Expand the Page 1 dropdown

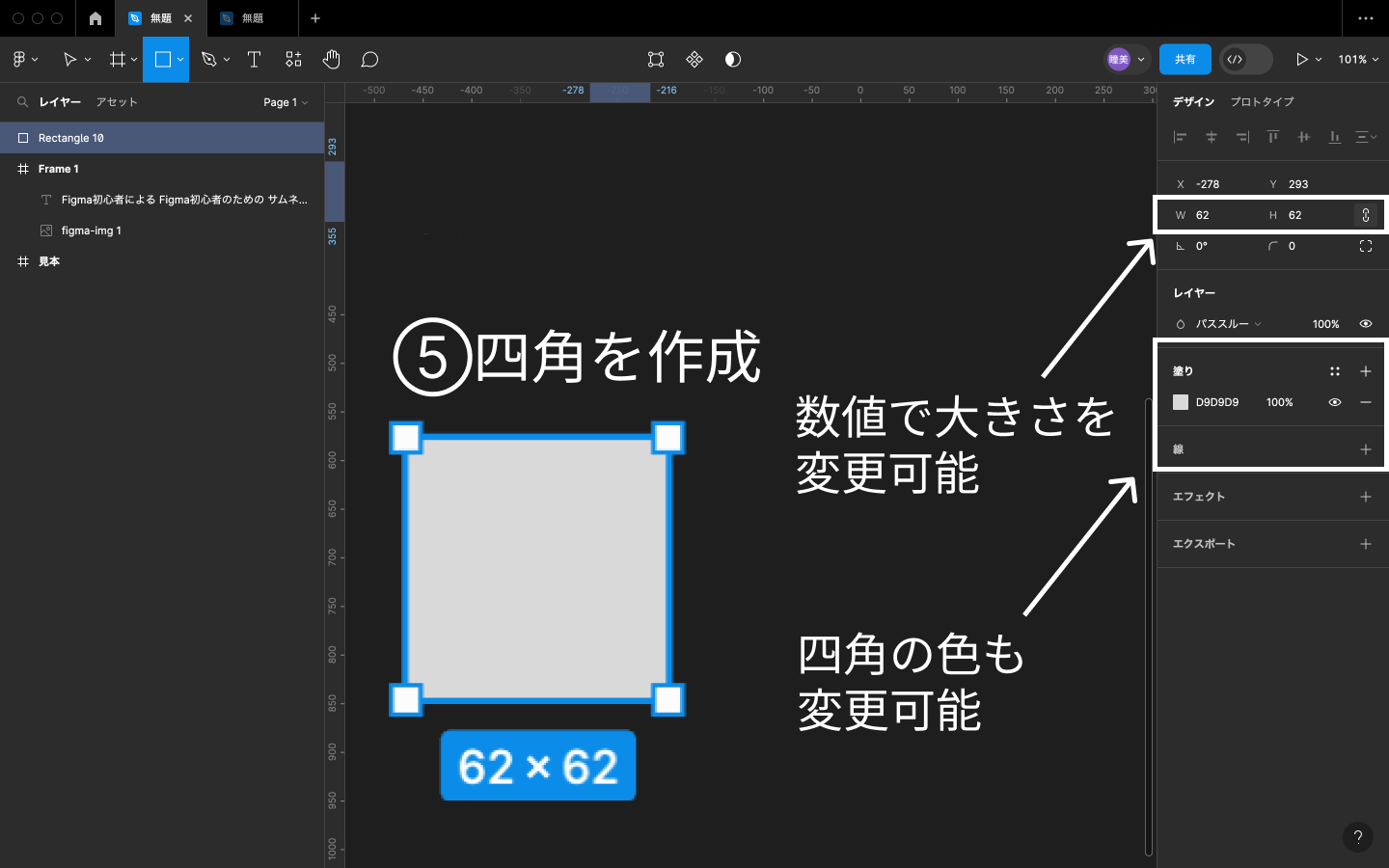(286, 102)
